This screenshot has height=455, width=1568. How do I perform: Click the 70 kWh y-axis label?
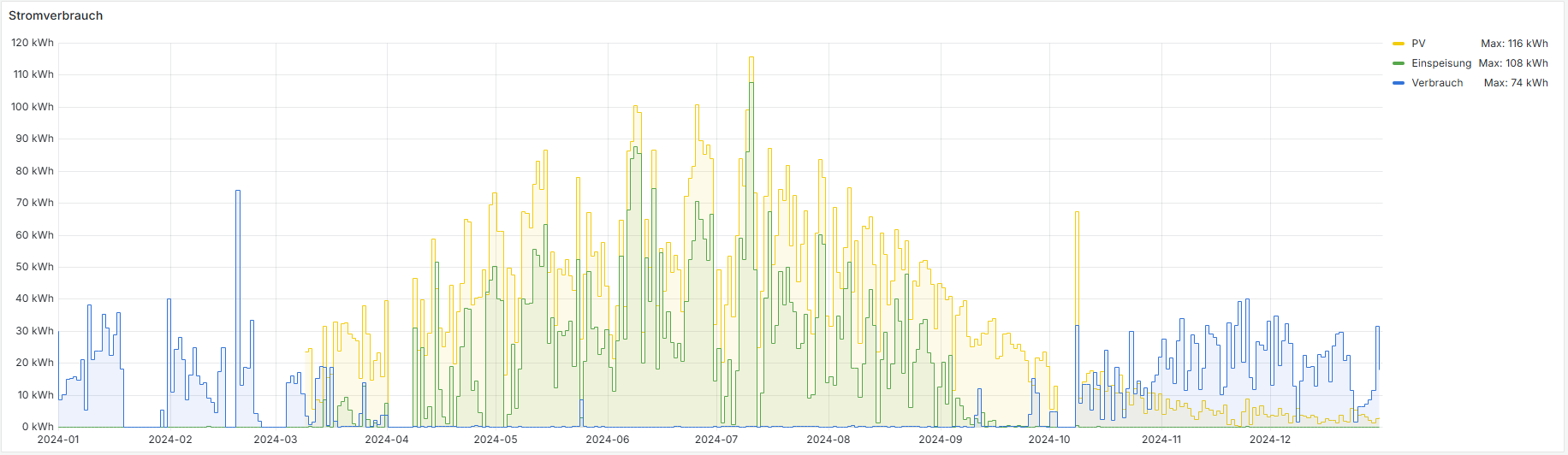[34, 203]
